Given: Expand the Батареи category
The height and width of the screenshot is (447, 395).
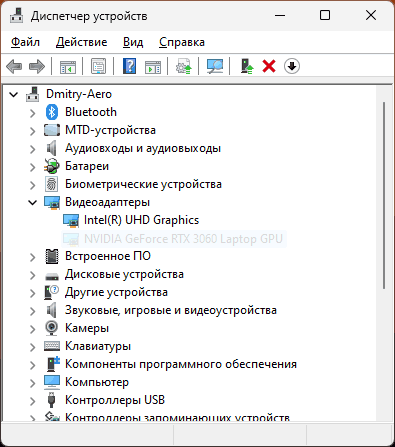Looking at the screenshot, I should [32, 167].
